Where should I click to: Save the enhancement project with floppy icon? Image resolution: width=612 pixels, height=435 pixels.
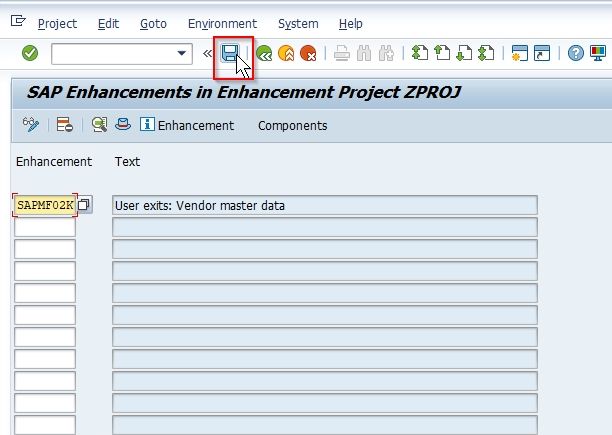[230, 53]
